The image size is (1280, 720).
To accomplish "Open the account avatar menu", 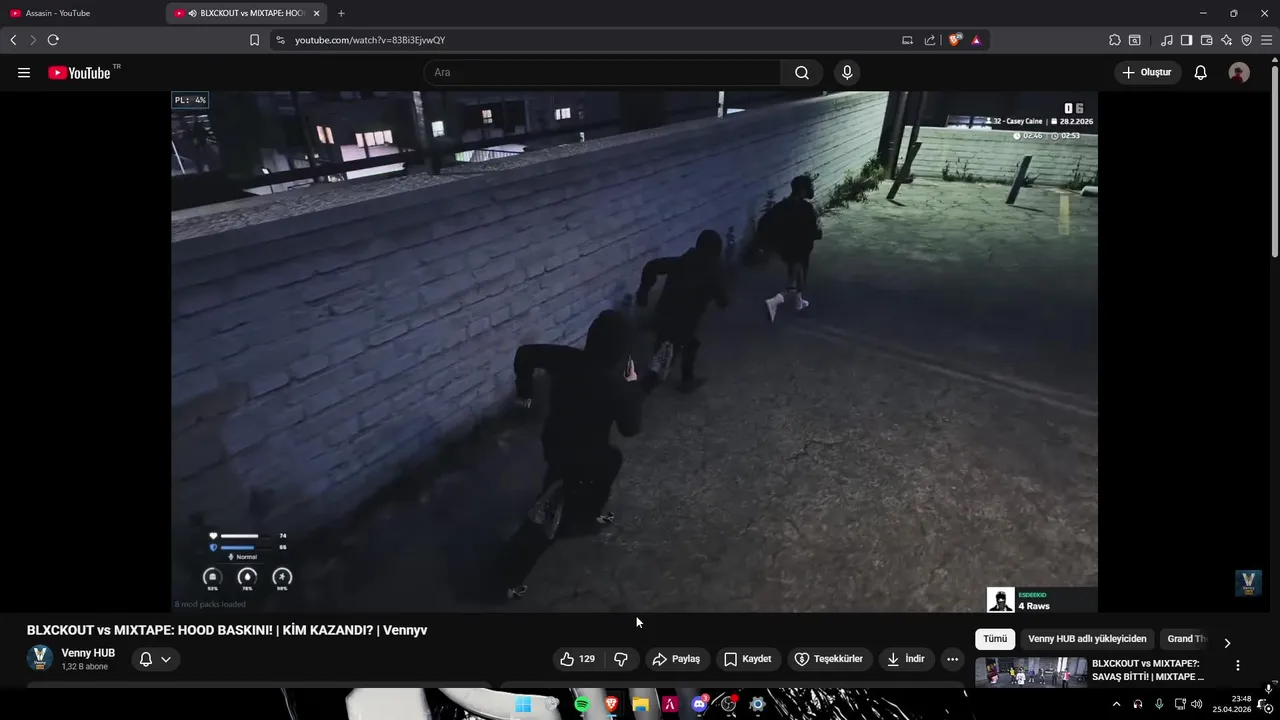I will tap(1239, 73).
